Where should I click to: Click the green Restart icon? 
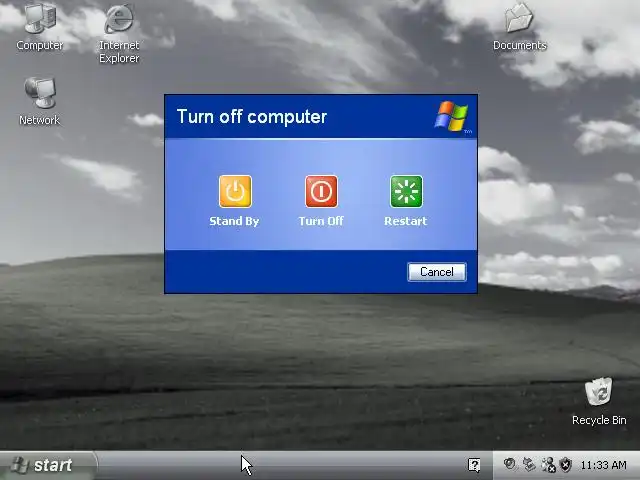407,191
